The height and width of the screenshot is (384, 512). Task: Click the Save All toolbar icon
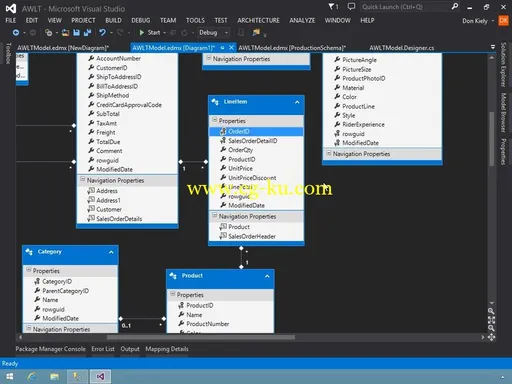point(87,32)
